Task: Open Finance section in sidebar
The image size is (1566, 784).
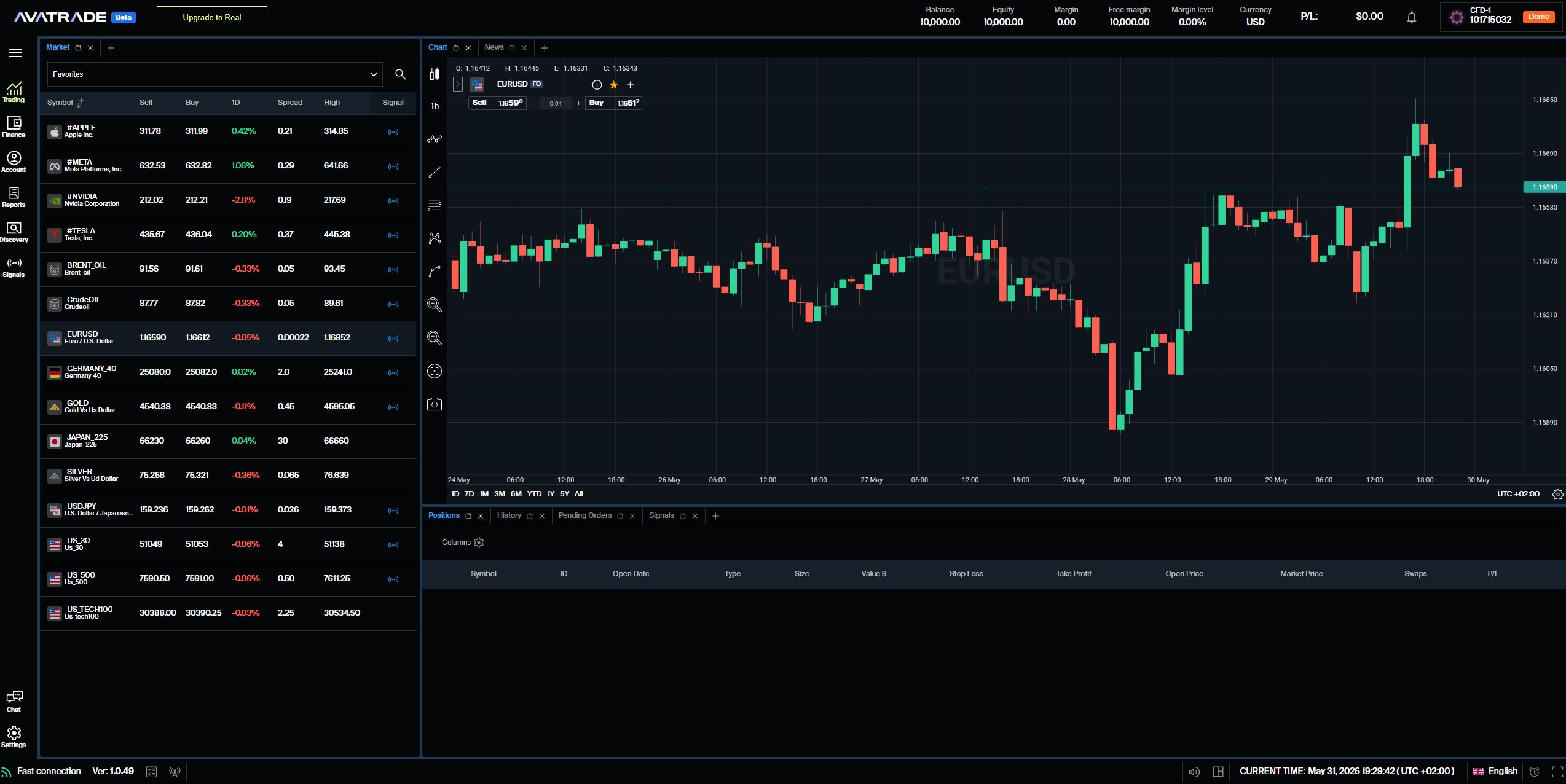Action: coord(14,127)
